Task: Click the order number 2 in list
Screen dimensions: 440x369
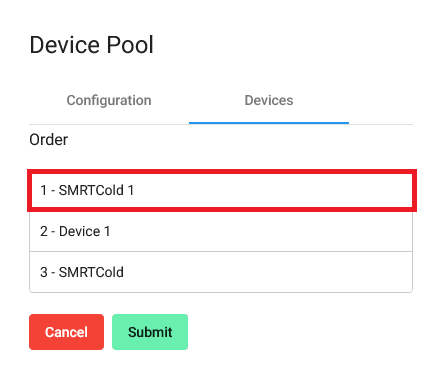Action: [44, 231]
